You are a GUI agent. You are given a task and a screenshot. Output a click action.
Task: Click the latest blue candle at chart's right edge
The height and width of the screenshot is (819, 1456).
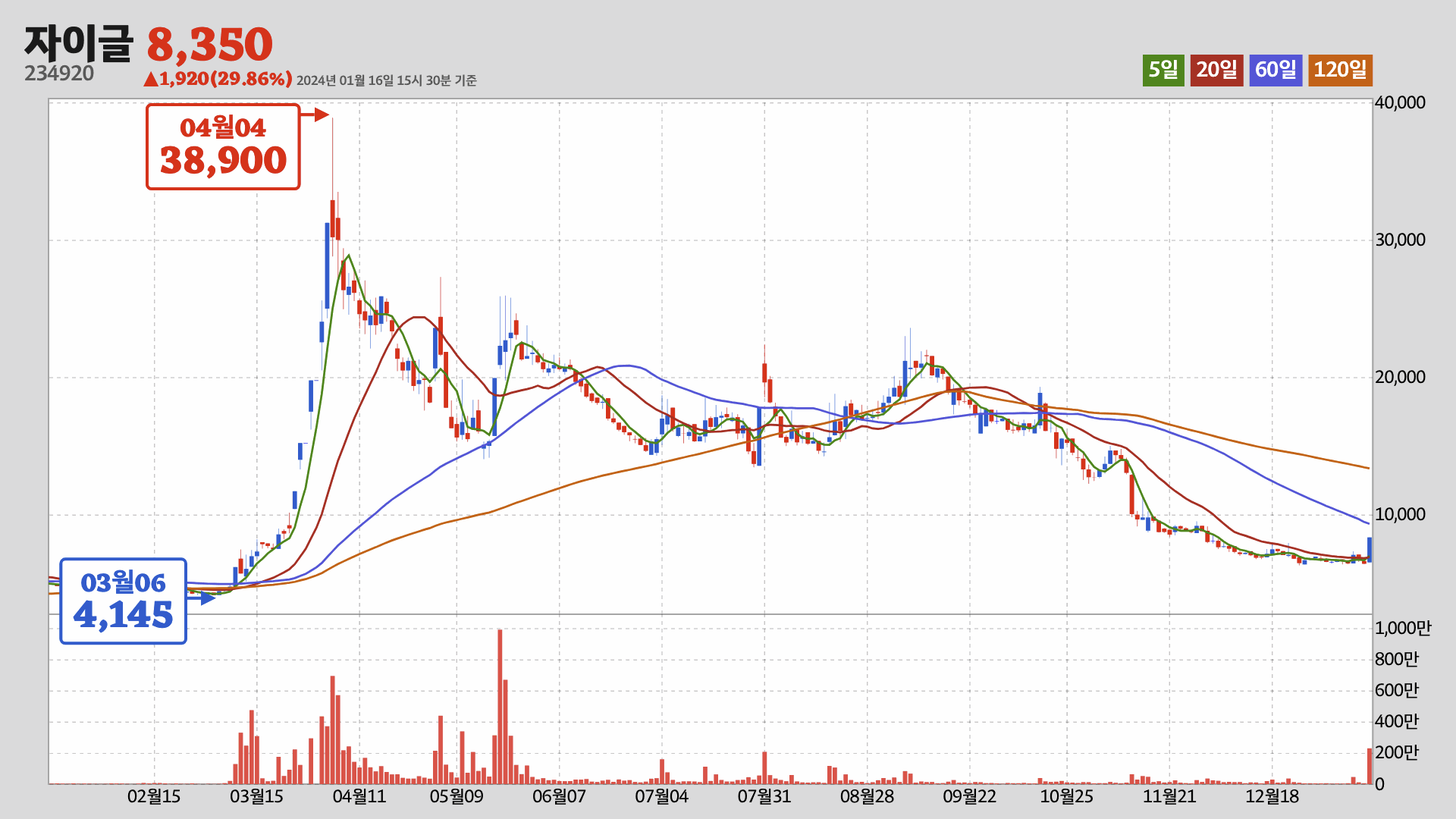(x=1370, y=550)
